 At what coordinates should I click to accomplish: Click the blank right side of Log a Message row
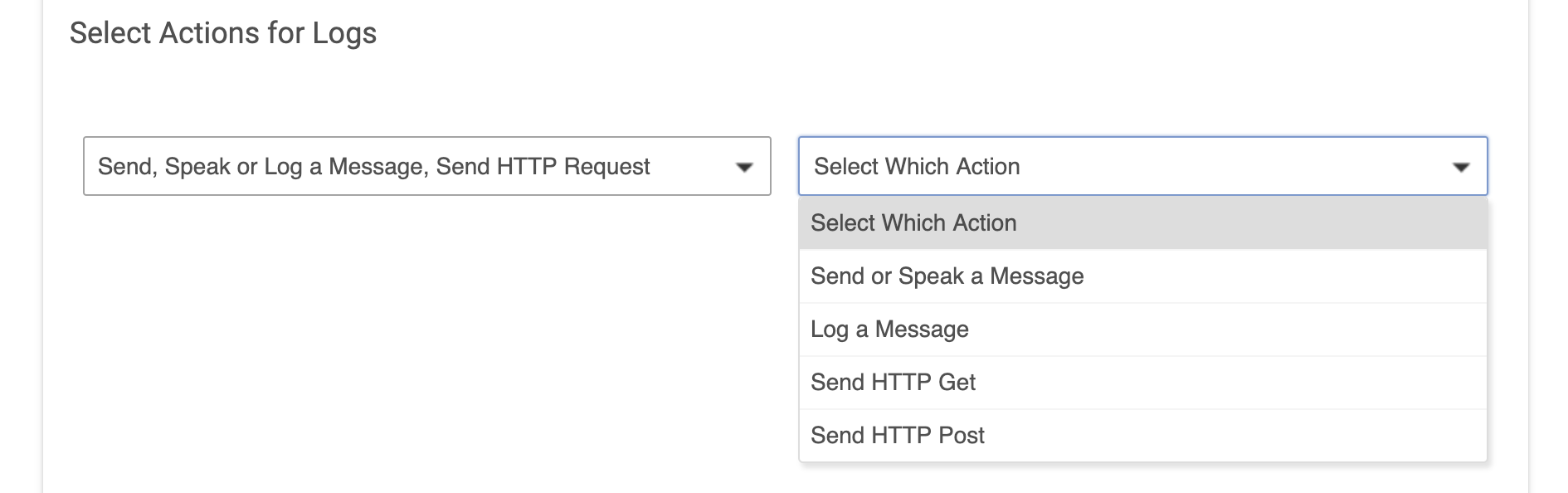coord(1228,329)
